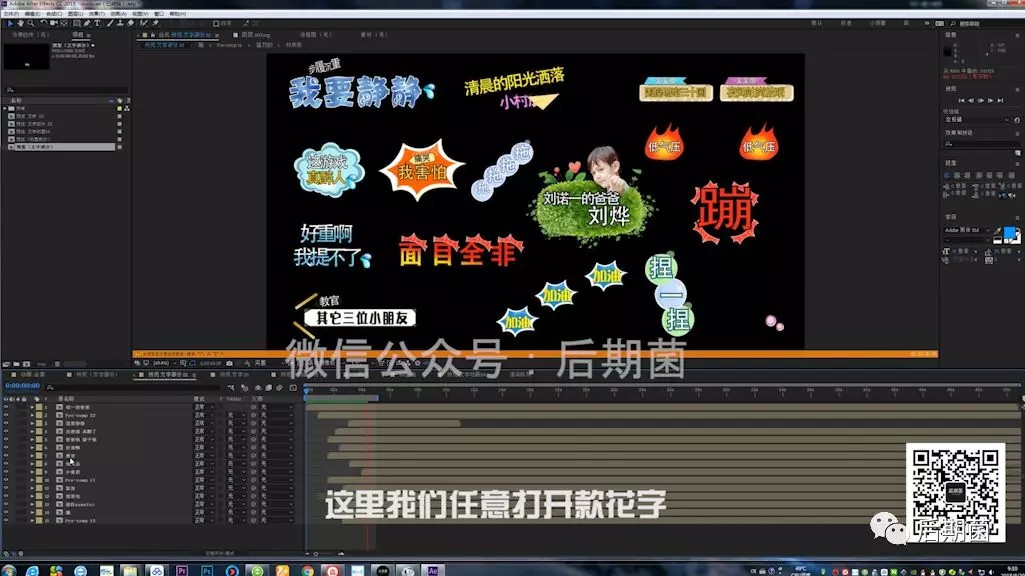Open Photoshop from the taskbar

click(207, 571)
